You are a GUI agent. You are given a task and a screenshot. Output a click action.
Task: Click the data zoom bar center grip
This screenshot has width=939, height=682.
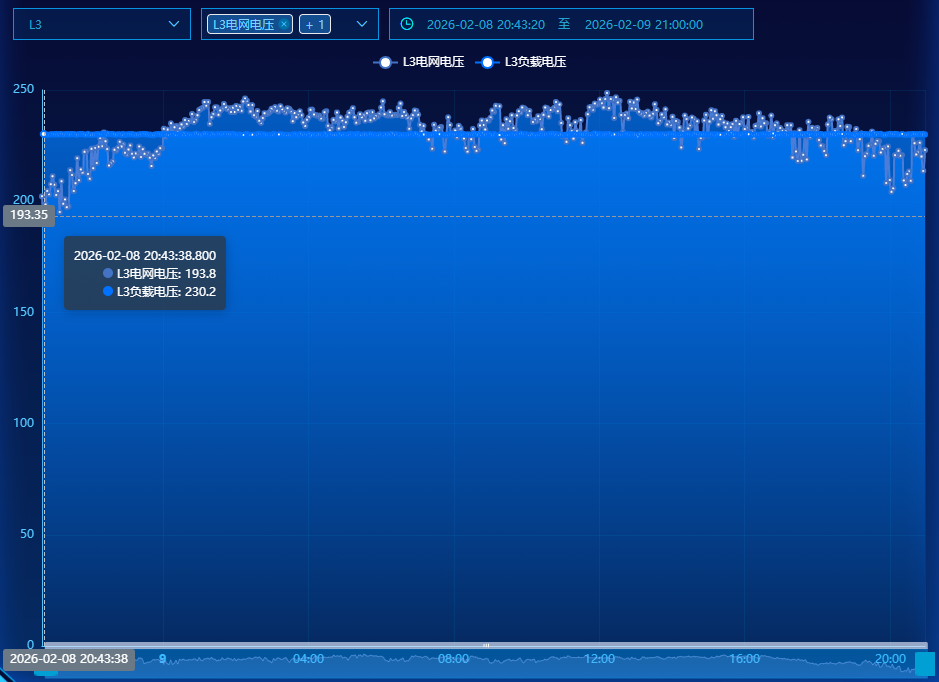pos(486,646)
